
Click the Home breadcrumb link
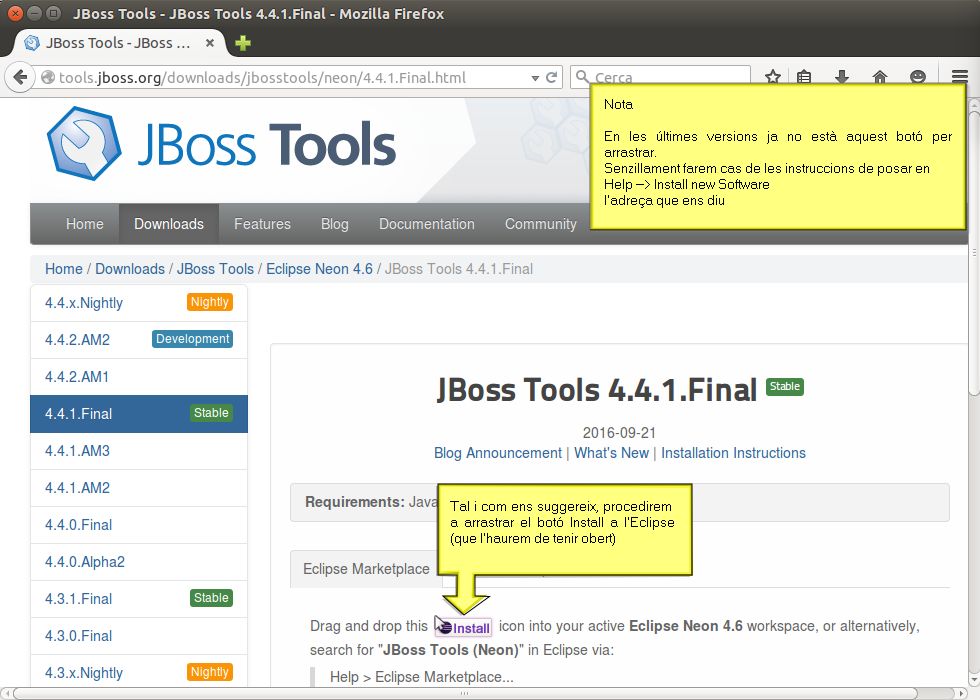point(64,269)
